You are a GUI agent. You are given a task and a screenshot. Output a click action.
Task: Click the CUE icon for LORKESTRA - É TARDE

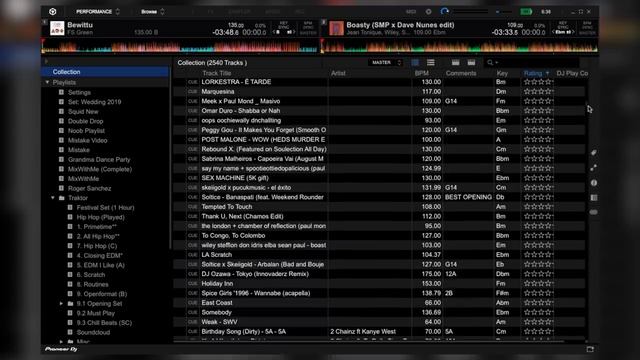pos(192,82)
